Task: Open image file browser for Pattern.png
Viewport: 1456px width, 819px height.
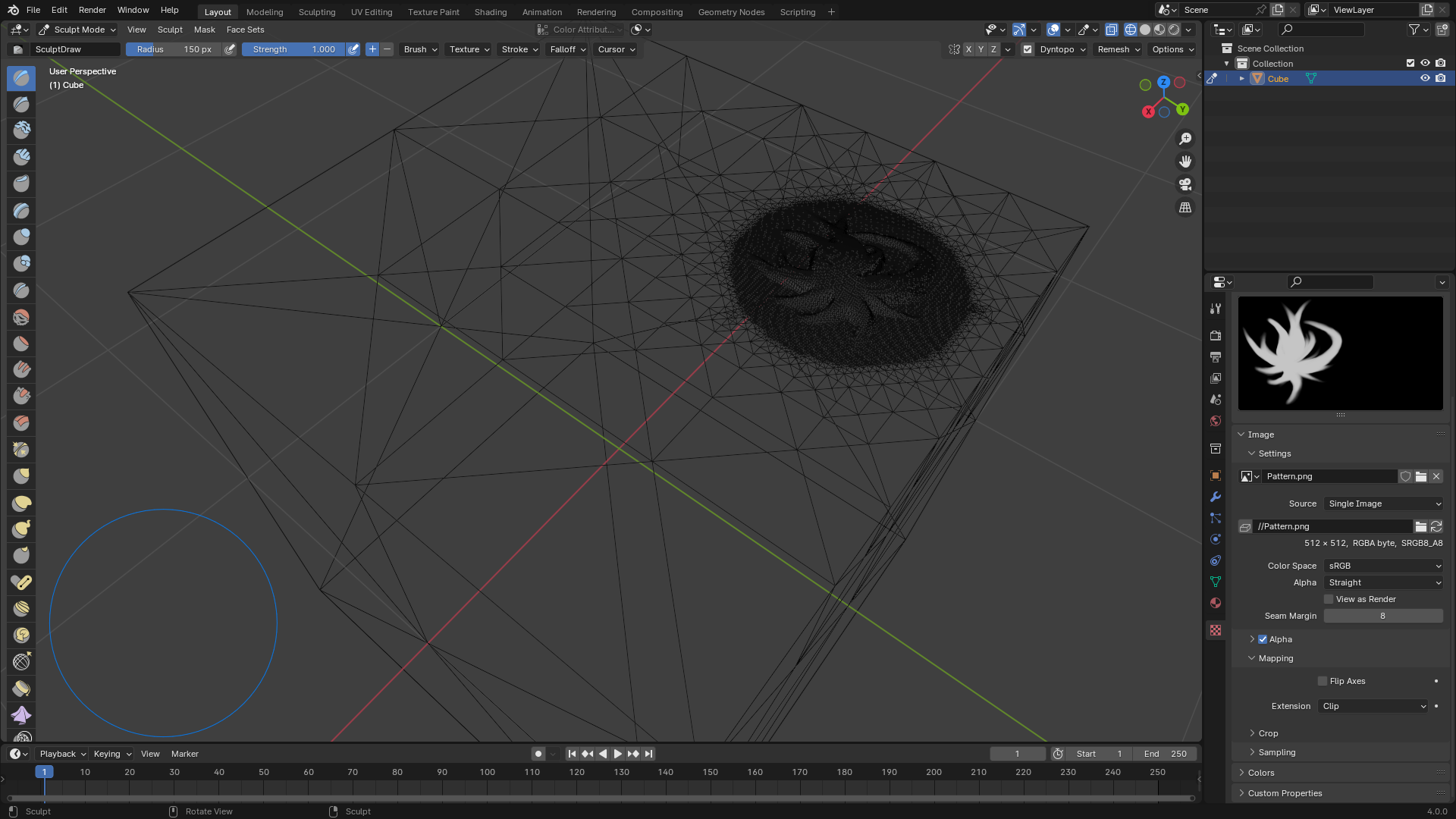Action: (1421, 476)
